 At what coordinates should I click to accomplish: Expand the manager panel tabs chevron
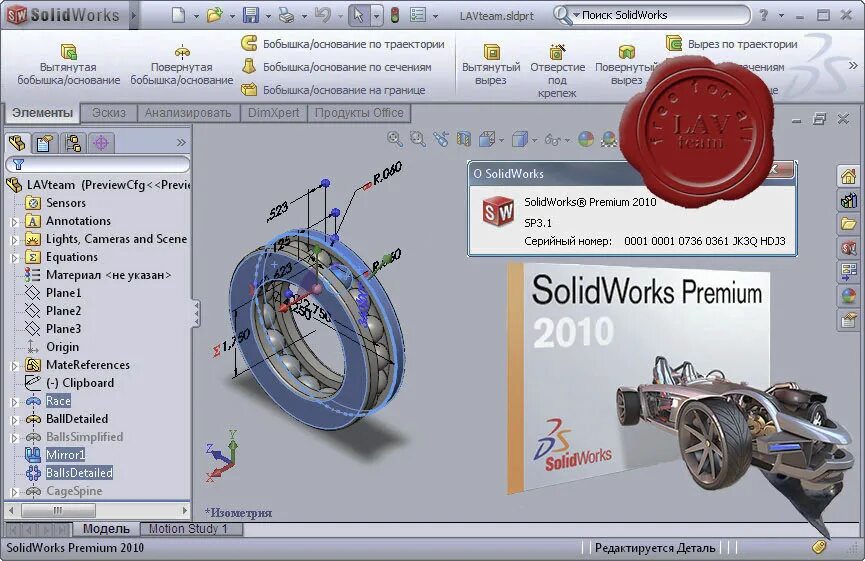[181, 143]
